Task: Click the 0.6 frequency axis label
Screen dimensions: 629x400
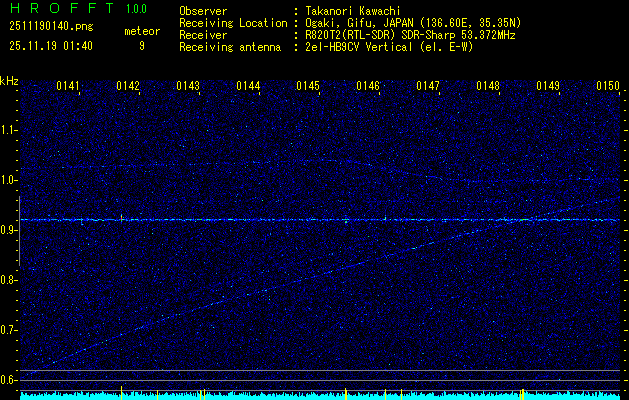Action: point(9,379)
